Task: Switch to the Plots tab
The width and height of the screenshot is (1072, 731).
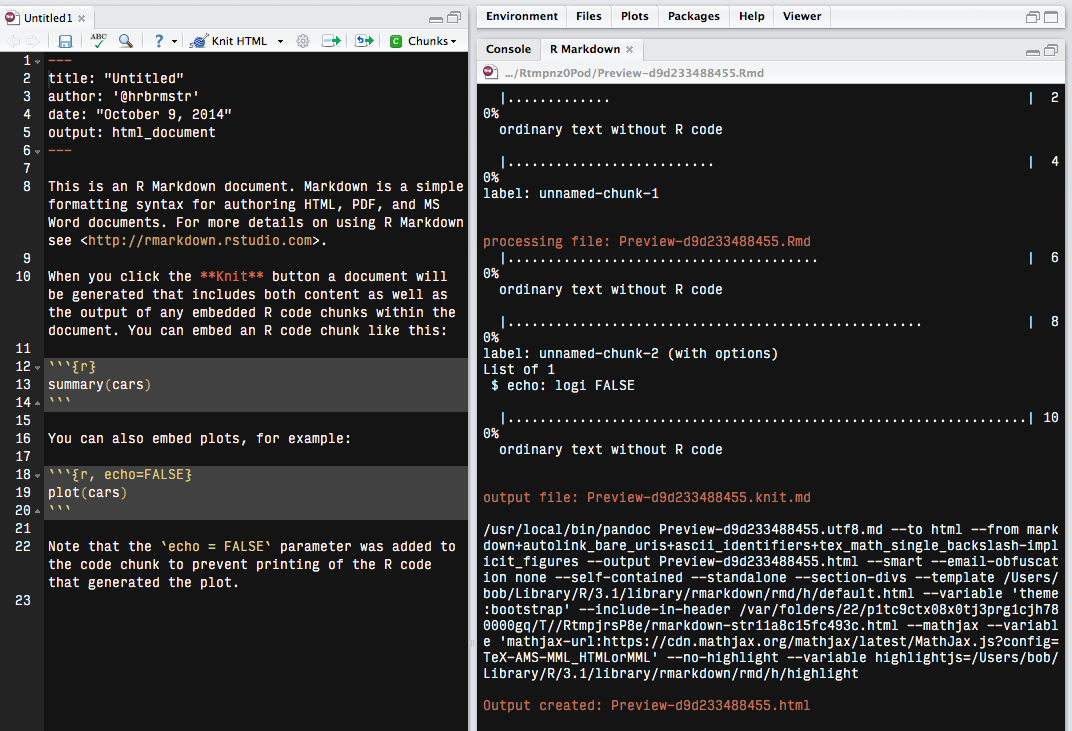Action: 634,16
